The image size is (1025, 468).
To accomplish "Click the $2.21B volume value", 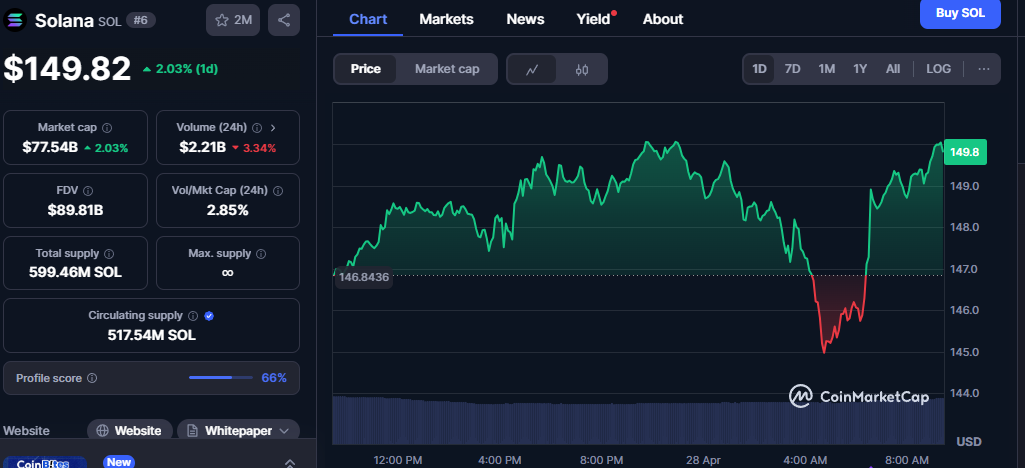I will tap(203, 147).
